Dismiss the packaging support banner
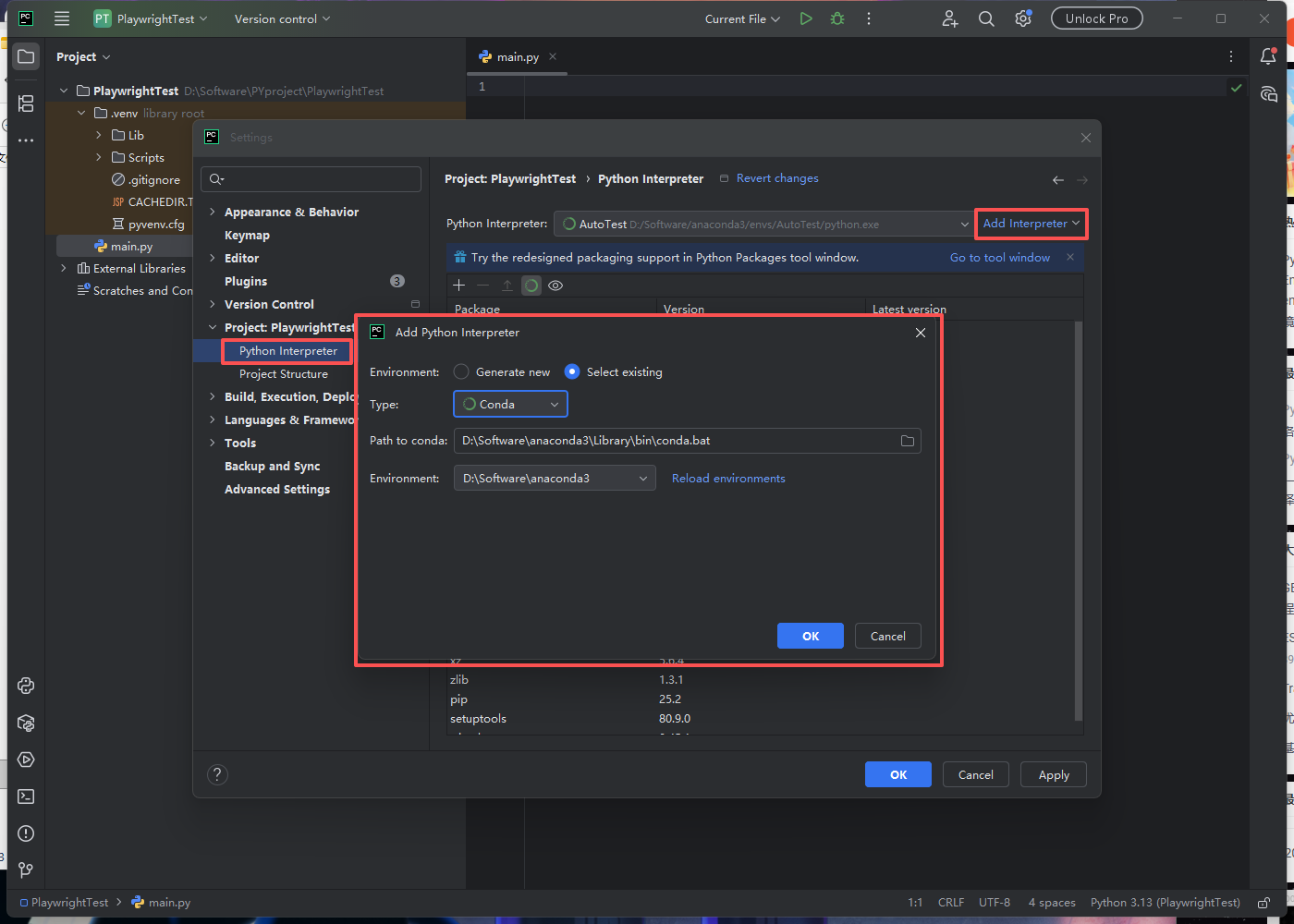This screenshot has height=924, width=1294. pos(1070,257)
